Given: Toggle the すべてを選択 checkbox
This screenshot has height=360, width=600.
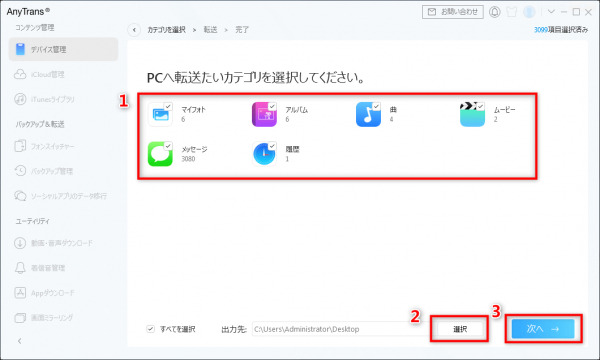Looking at the screenshot, I should pos(151,329).
